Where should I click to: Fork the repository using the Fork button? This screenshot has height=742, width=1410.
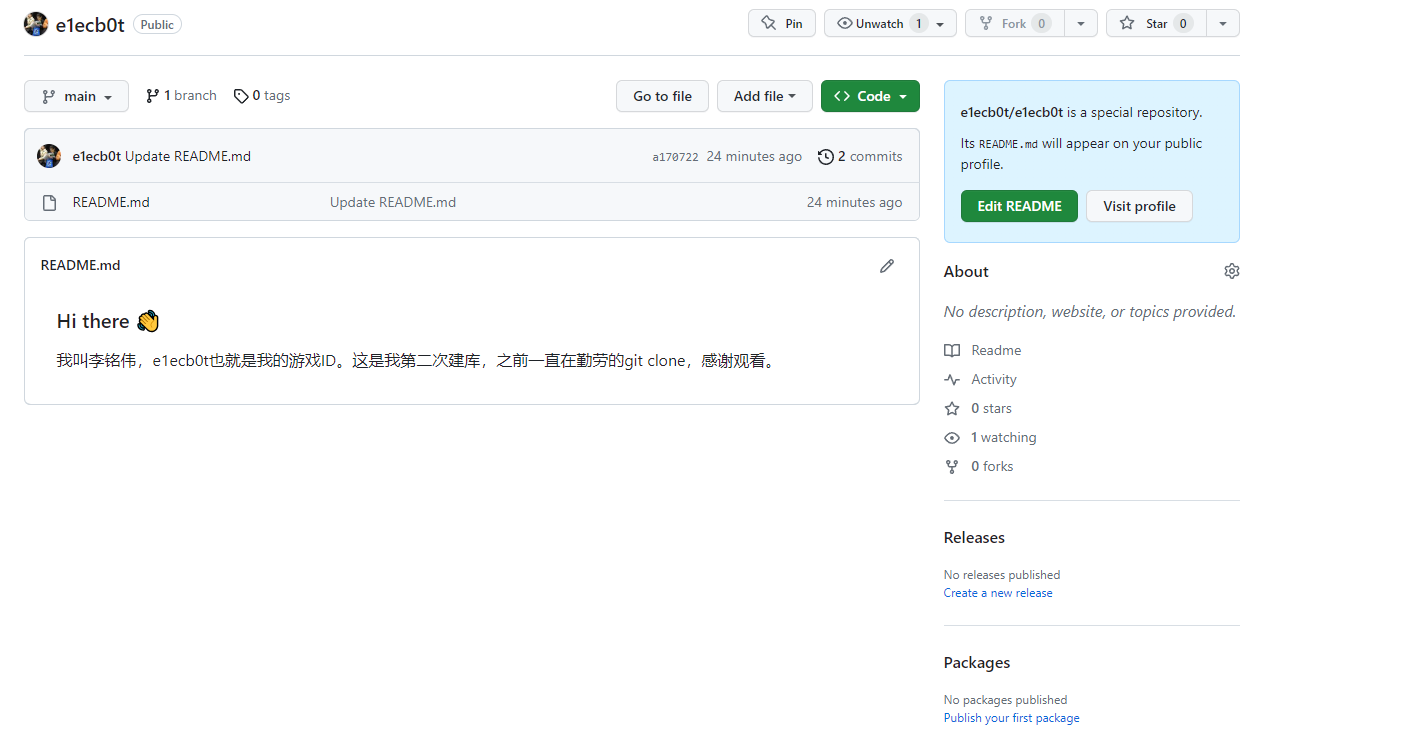tap(1015, 23)
